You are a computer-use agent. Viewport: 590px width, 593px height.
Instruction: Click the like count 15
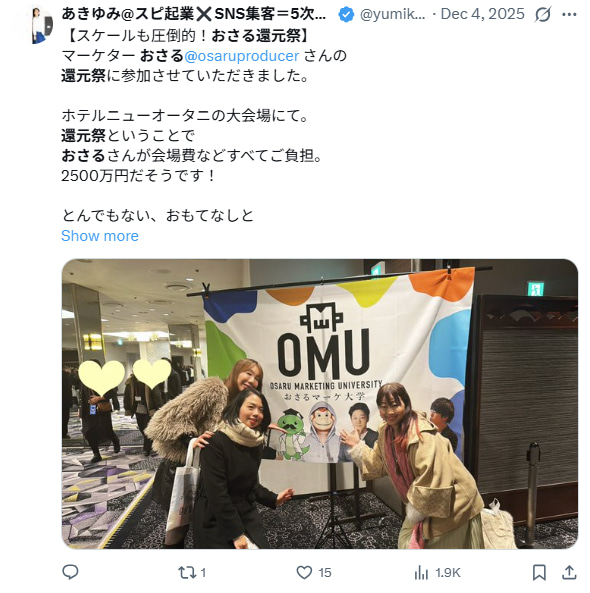pyautogui.click(x=324, y=573)
